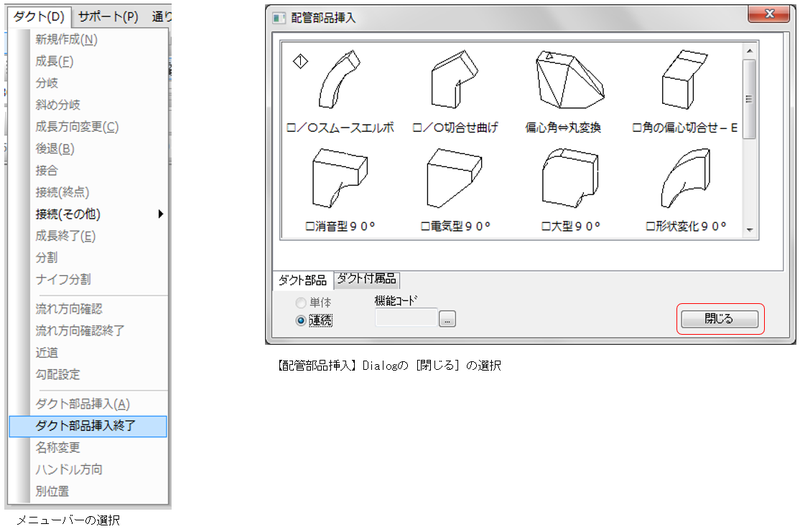The width and height of the screenshot is (800, 529).
Task: Select the □大型90° elbow icon
Action: coord(569,182)
